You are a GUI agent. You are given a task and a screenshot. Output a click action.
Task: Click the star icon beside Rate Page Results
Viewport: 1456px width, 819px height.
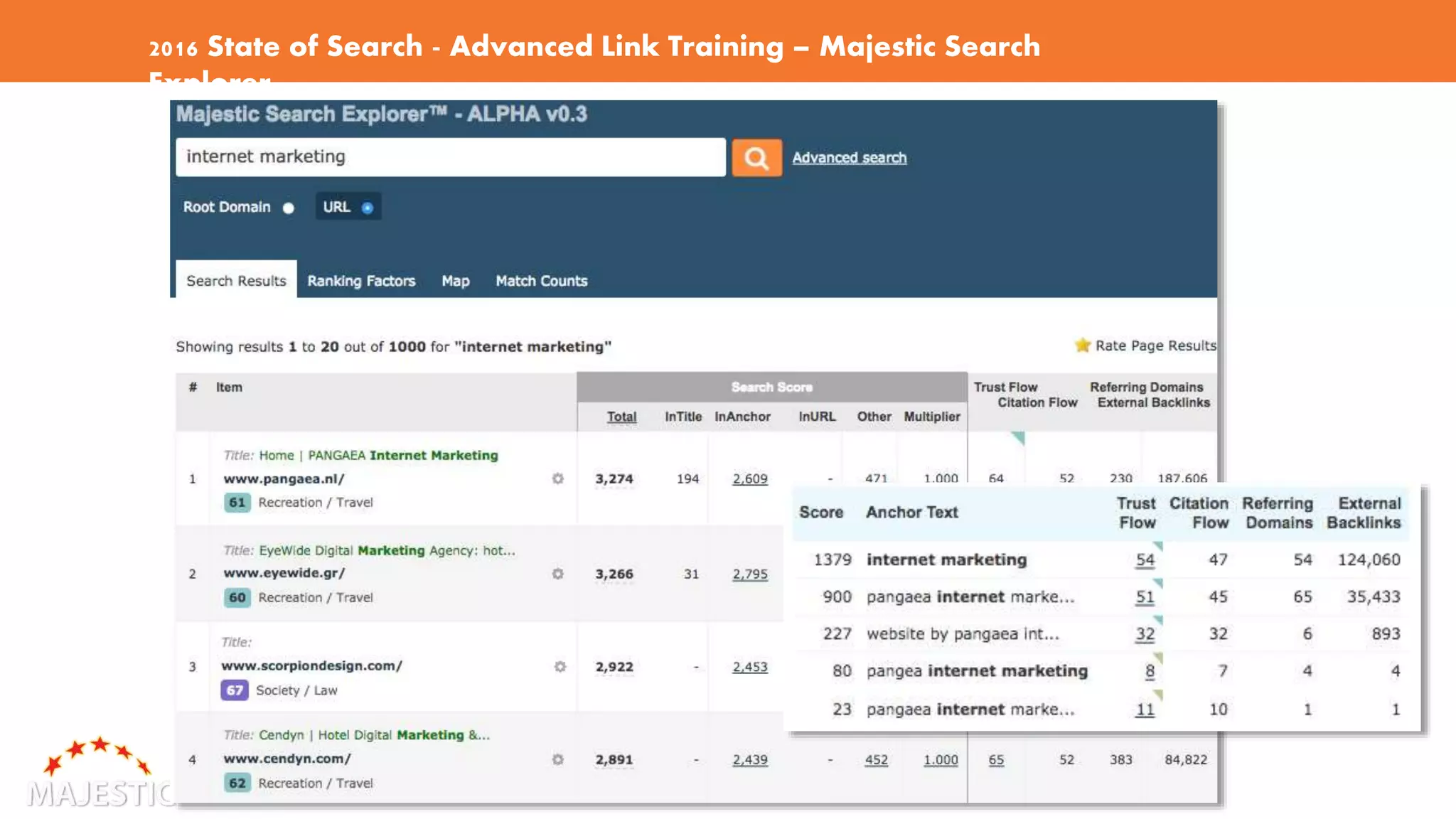pyautogui.click(x=1083, y=345)
